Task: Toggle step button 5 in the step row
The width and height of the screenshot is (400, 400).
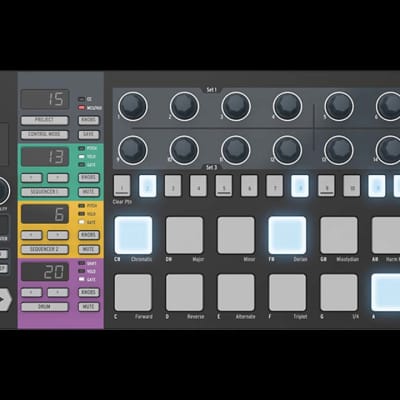Action: point(224,186)
